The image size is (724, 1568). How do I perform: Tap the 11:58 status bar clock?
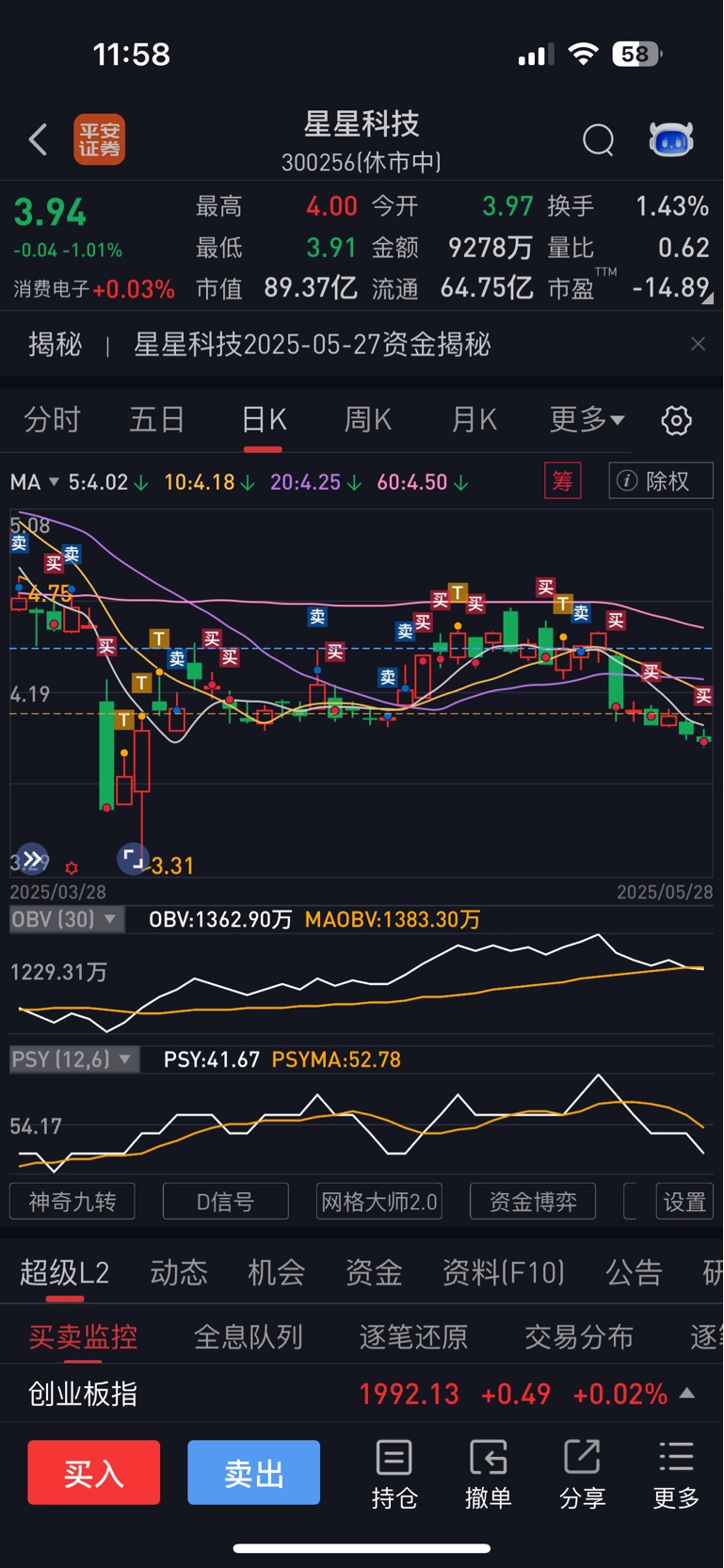coord(132,54)
